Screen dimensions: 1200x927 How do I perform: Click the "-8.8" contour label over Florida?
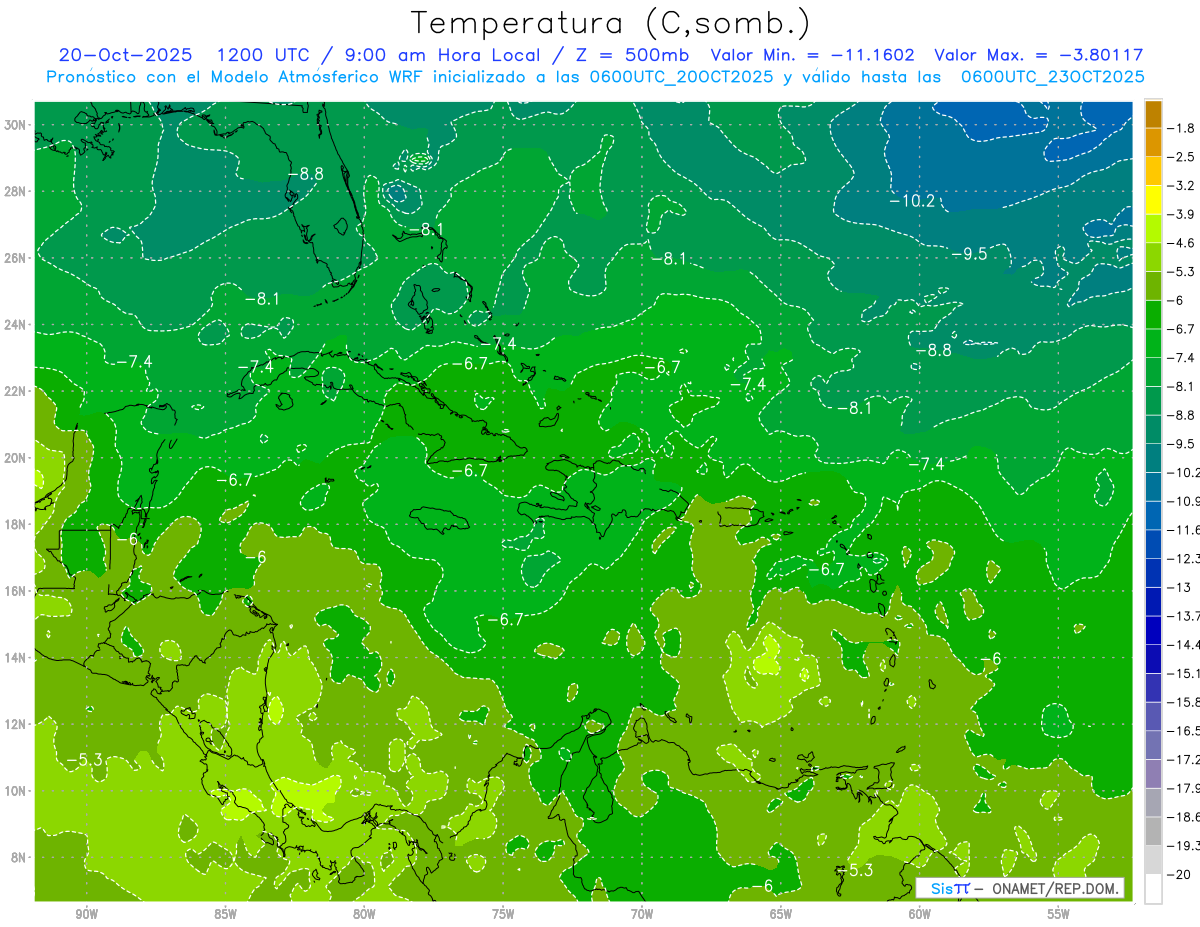[304, 173]
